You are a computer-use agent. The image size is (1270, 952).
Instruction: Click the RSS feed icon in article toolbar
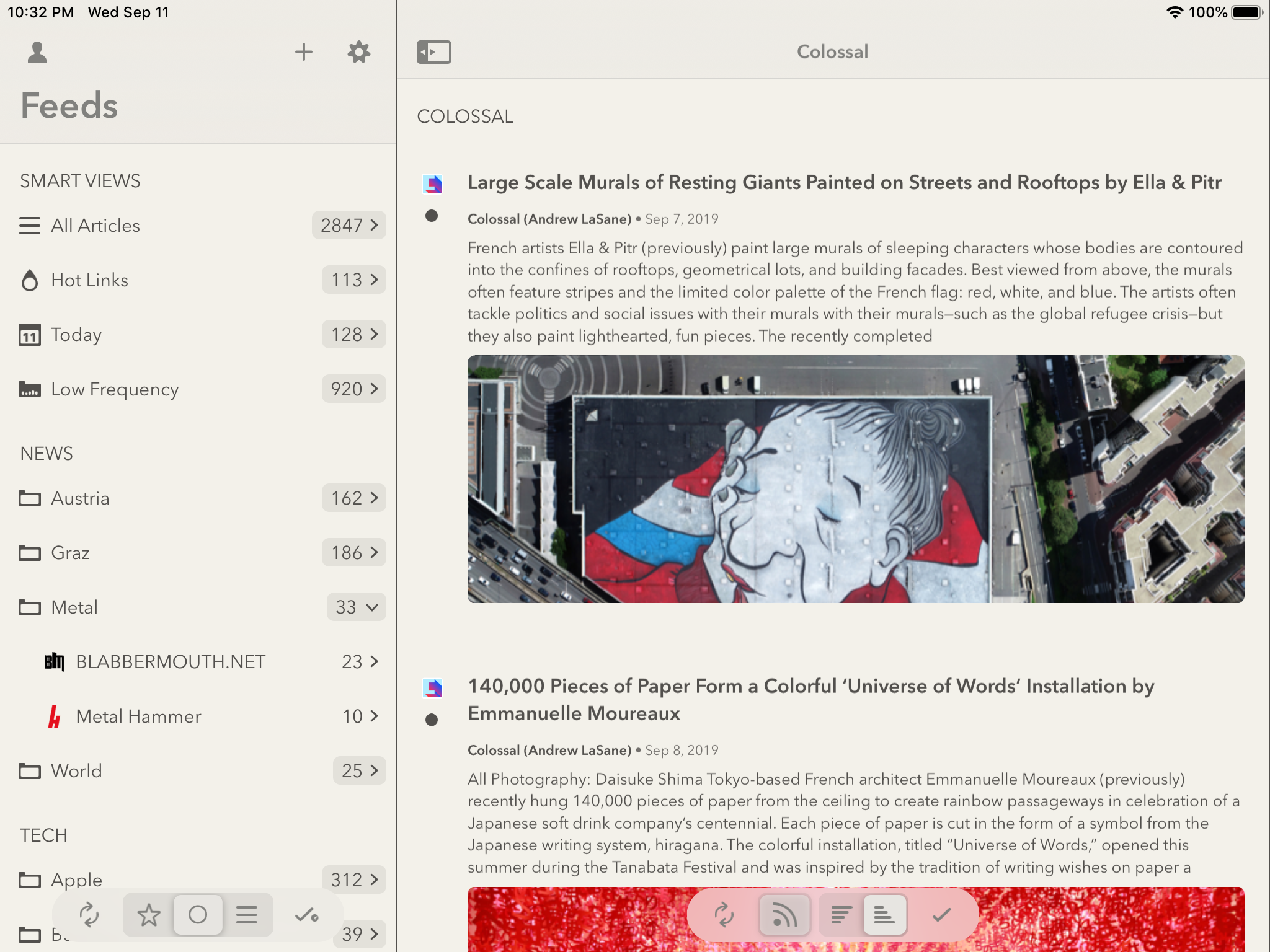784,914
